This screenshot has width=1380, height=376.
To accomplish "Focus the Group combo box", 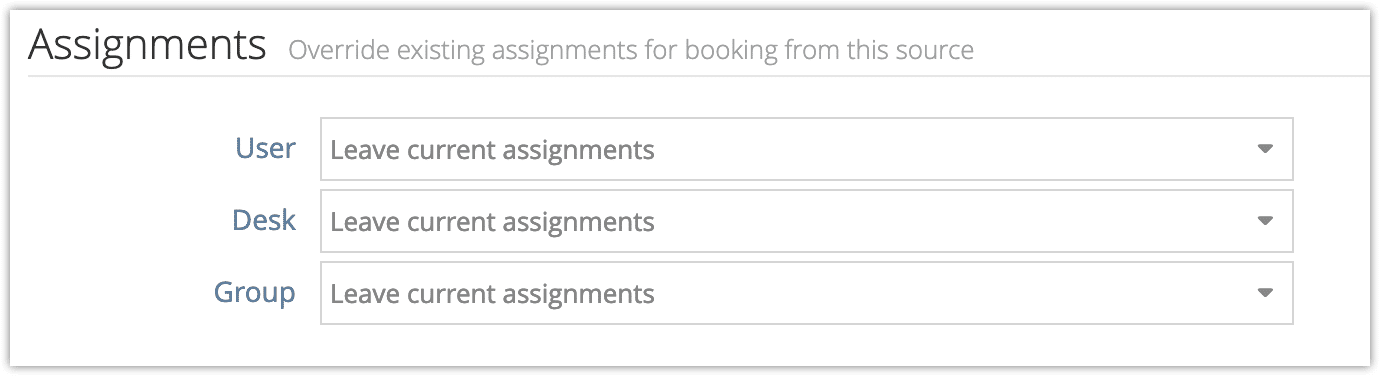I will (x=807, y=293).
